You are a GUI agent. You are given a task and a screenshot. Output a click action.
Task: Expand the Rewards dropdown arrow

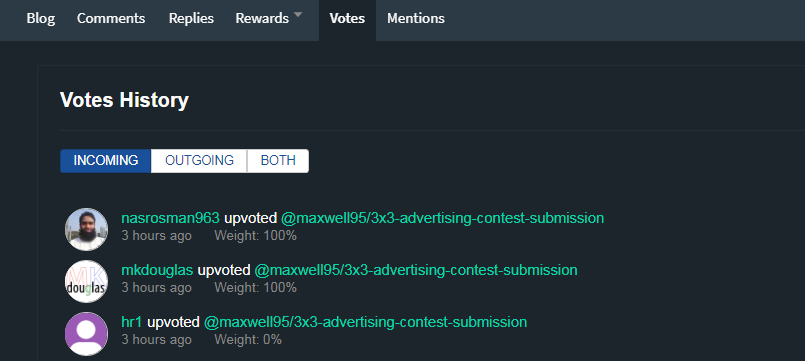(x=298, y=16)
